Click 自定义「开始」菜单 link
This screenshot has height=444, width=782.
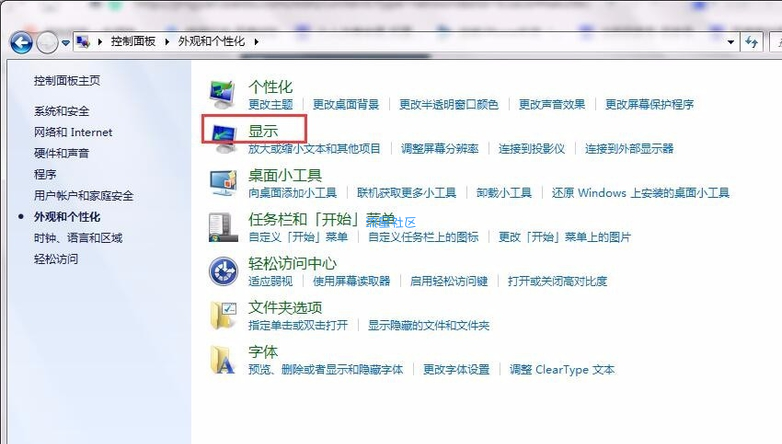click(298, 236)
